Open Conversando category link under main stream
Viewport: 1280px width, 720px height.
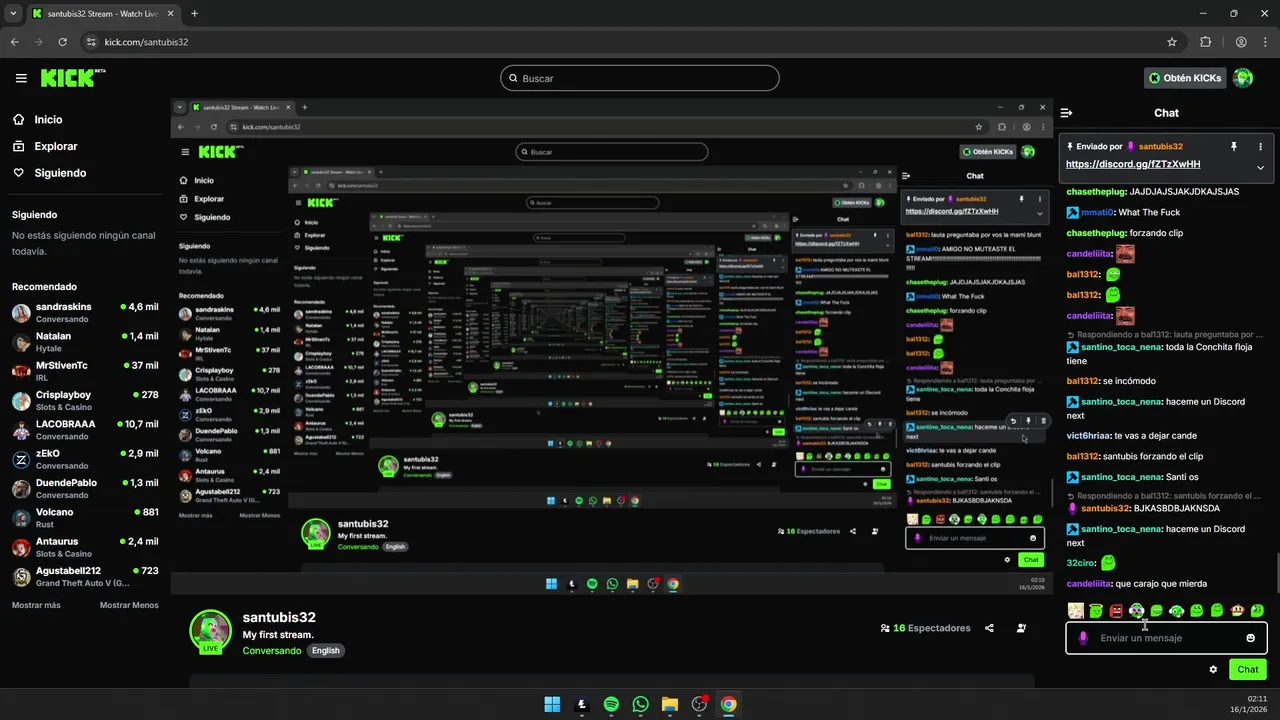tap(272, 650)
